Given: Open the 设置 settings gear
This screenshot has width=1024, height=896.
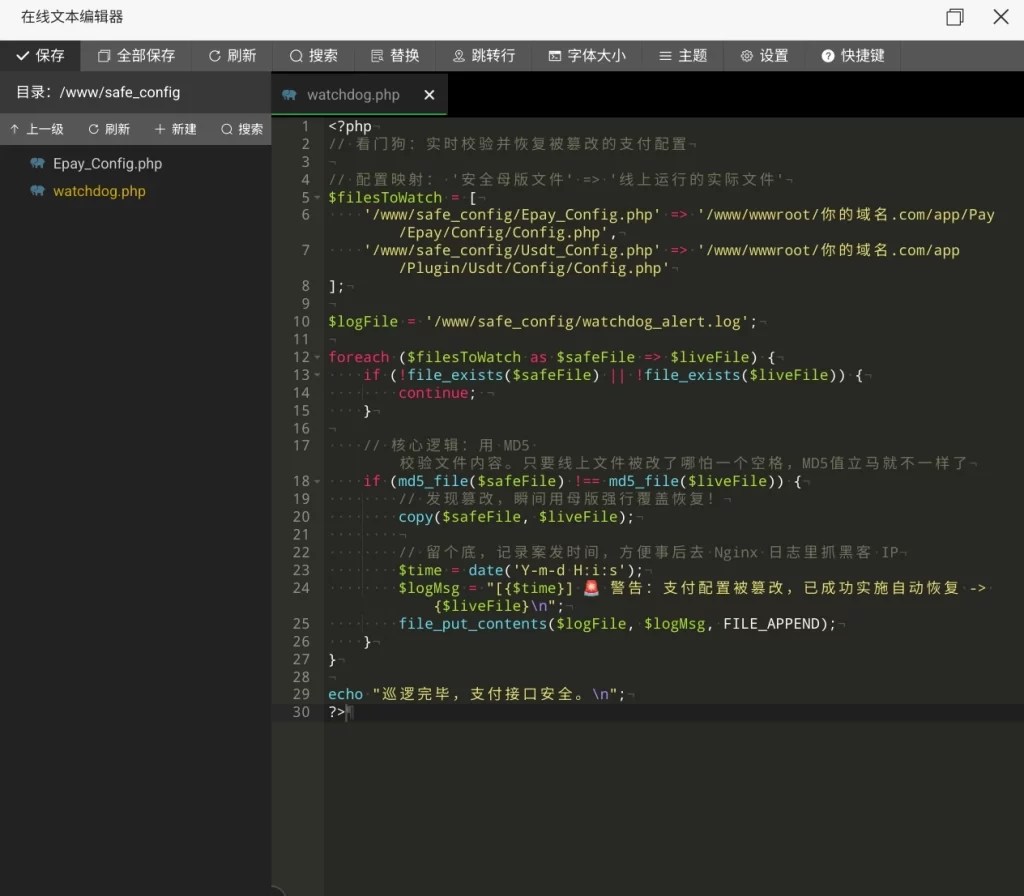Looking at the screenshot, I should [x=764, y=56].
